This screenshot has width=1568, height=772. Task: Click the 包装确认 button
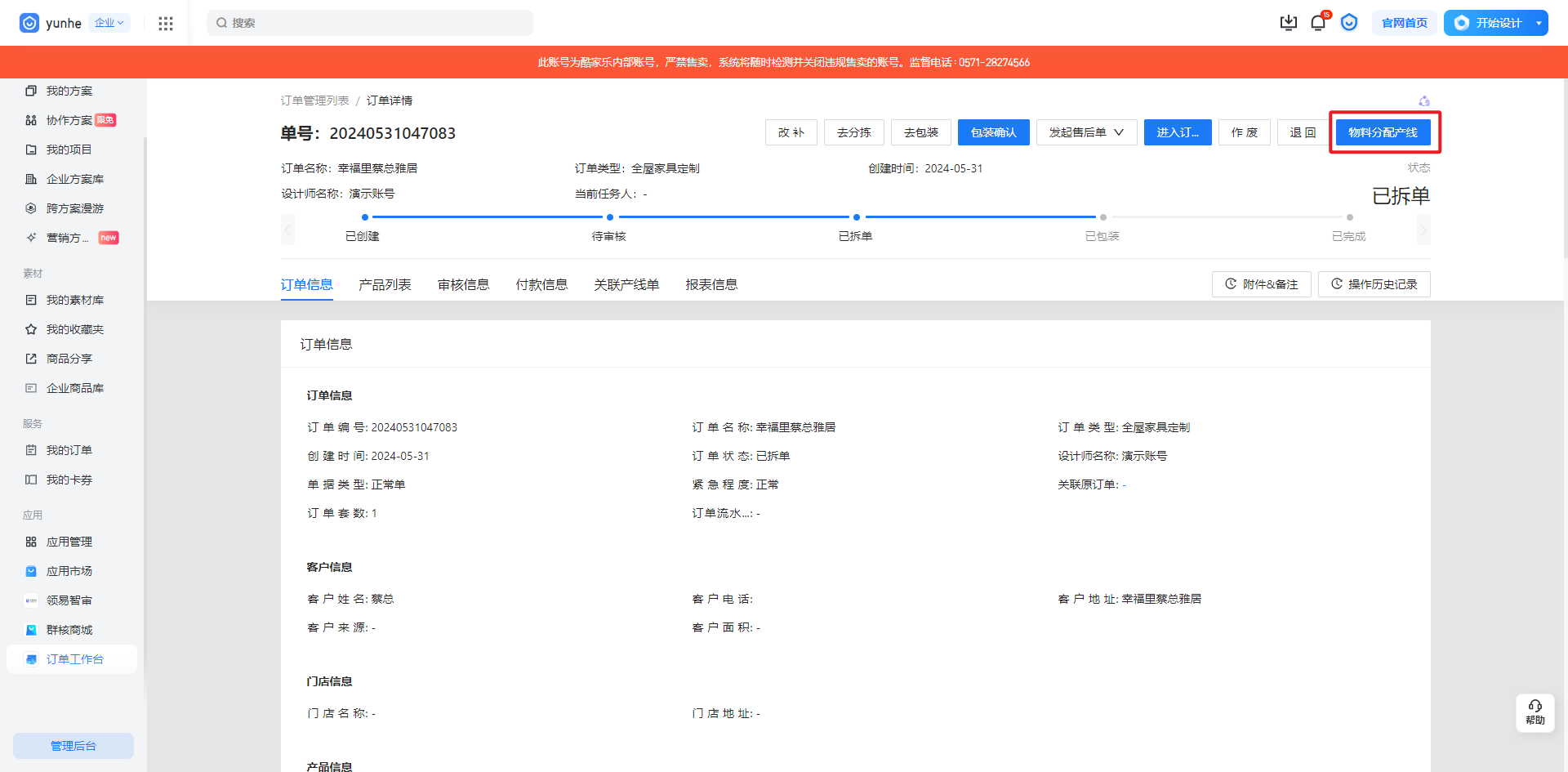(993, 132)
